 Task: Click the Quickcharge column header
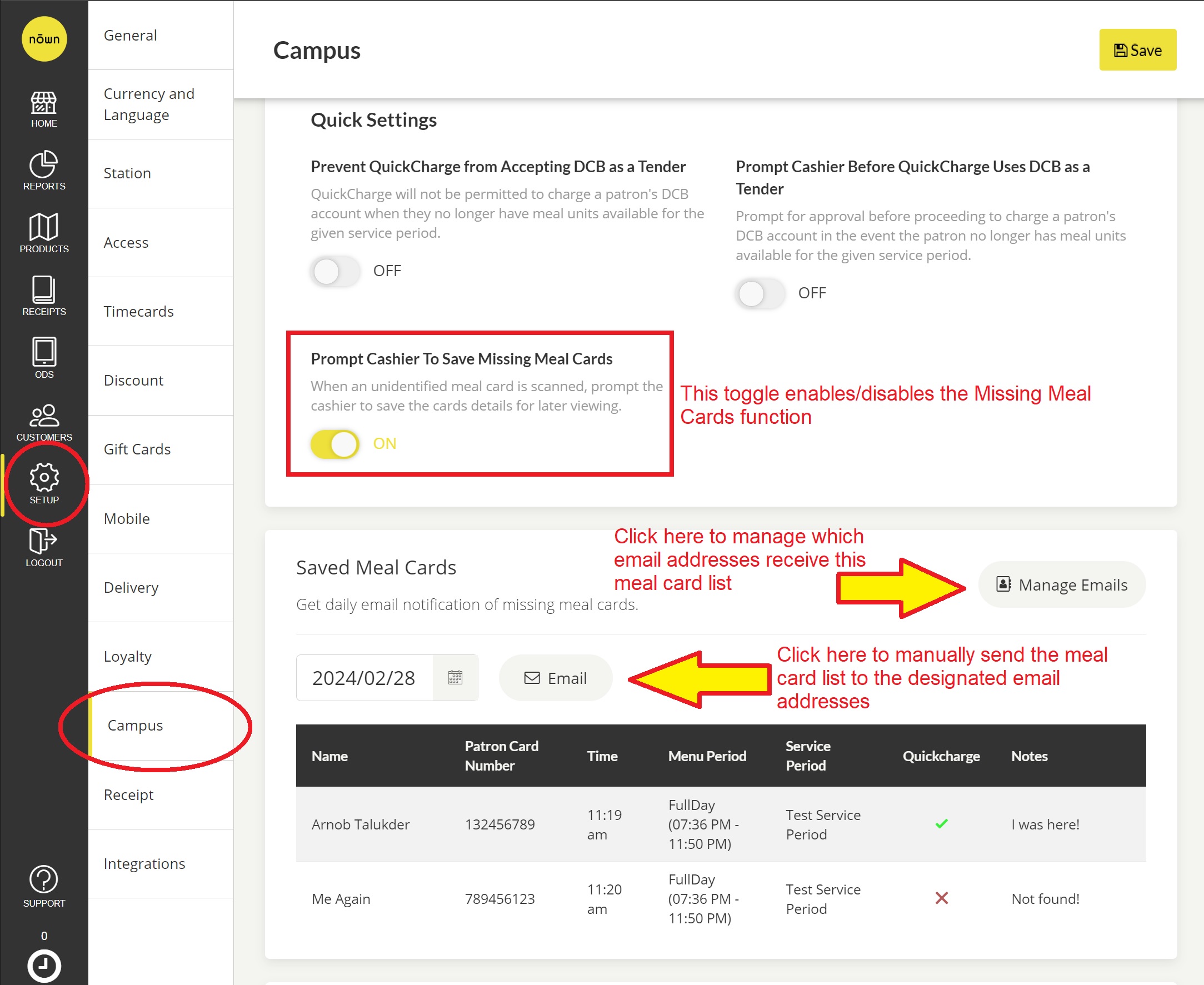click(x=941, y=756)
